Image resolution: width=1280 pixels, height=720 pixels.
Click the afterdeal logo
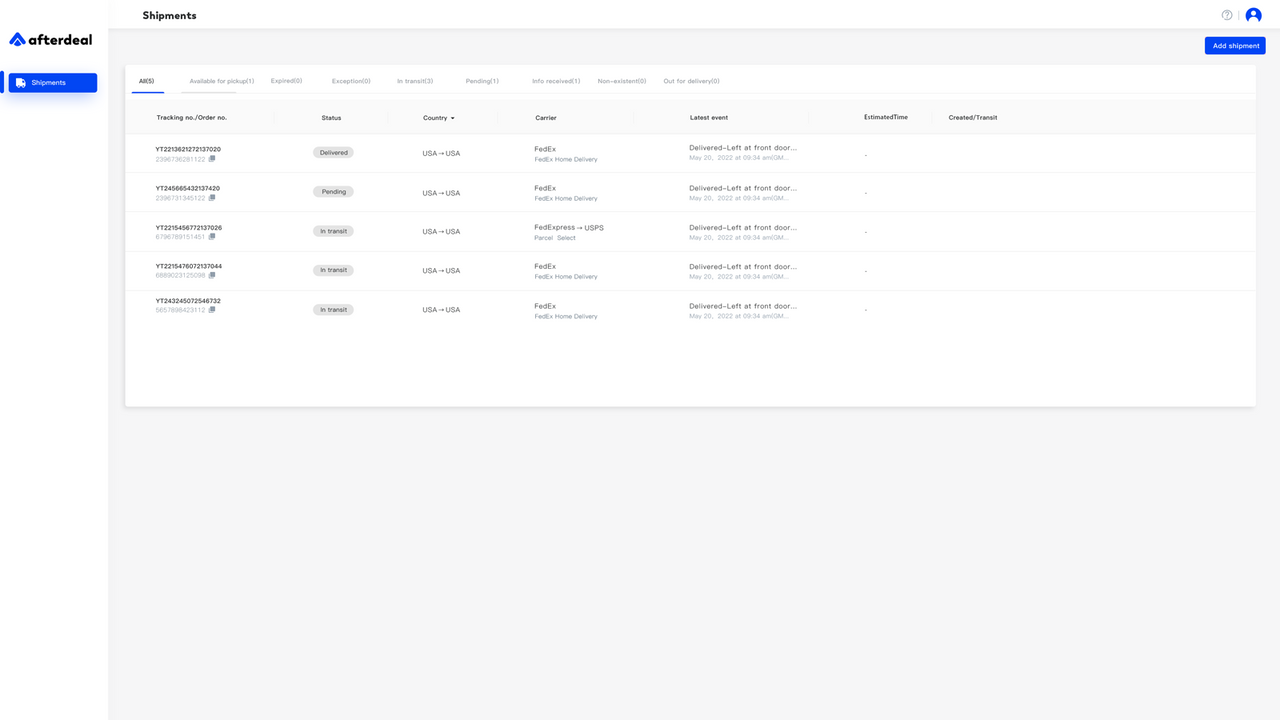[50, 39]
